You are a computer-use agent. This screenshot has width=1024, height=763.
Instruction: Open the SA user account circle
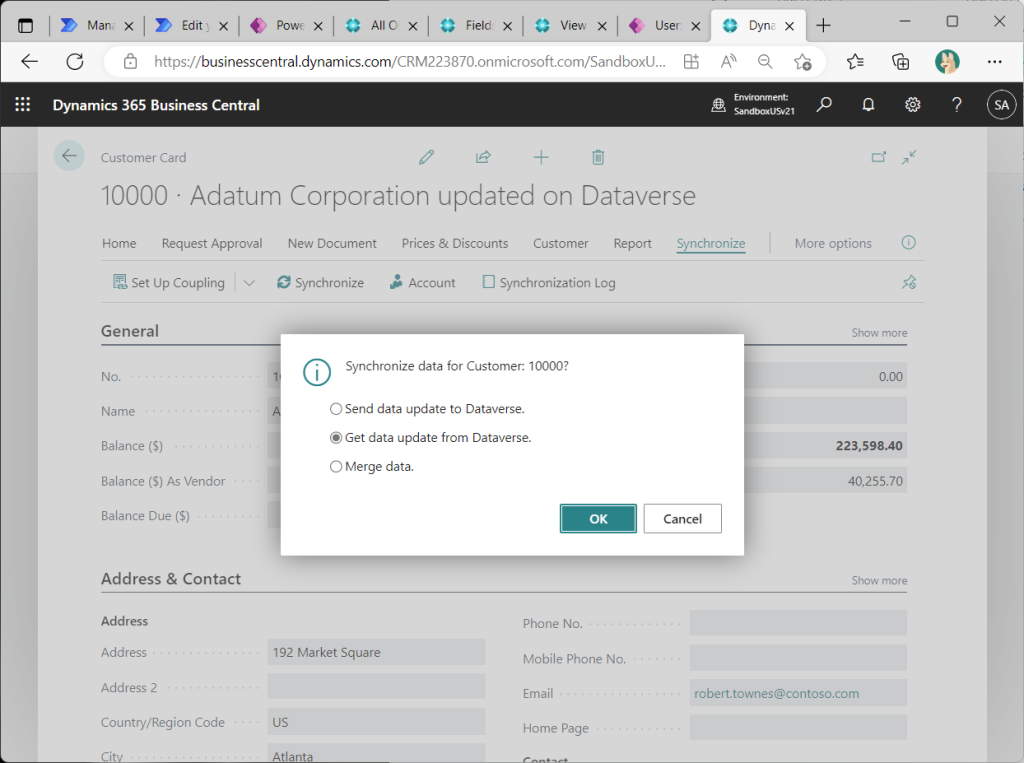click(1001, 105)
